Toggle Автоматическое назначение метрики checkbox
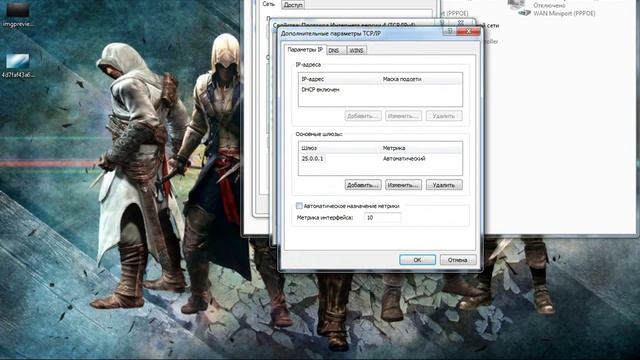This screenshot has height=360, width=640. 299,206
